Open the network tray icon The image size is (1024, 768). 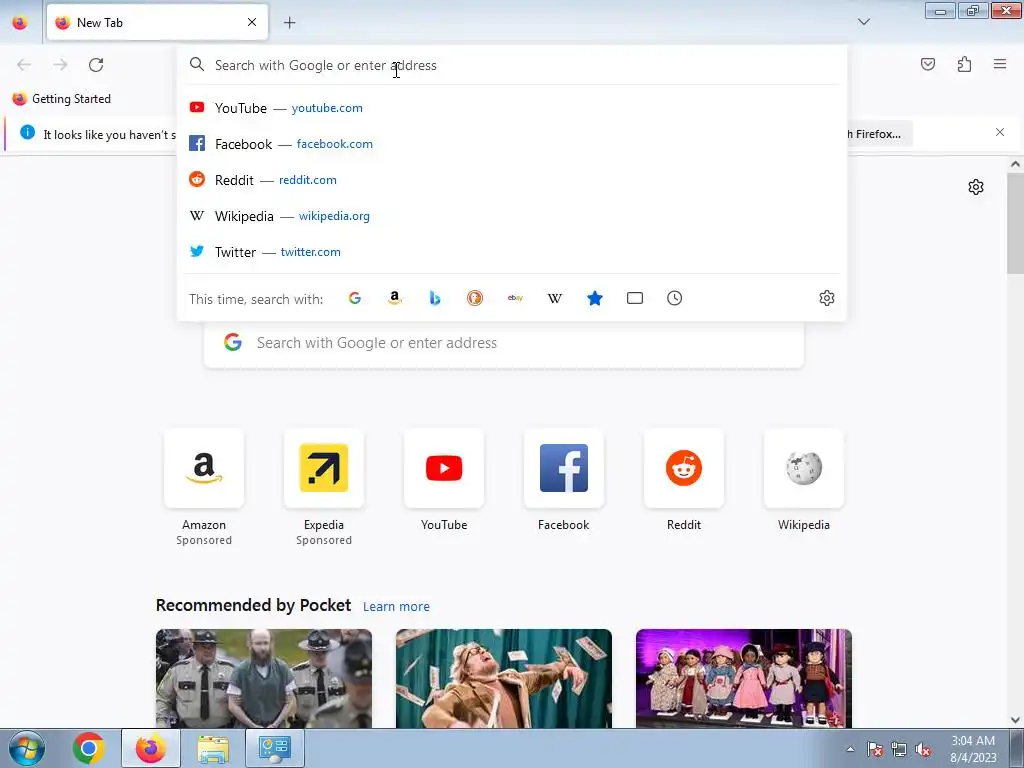click(x=899, y=750)
